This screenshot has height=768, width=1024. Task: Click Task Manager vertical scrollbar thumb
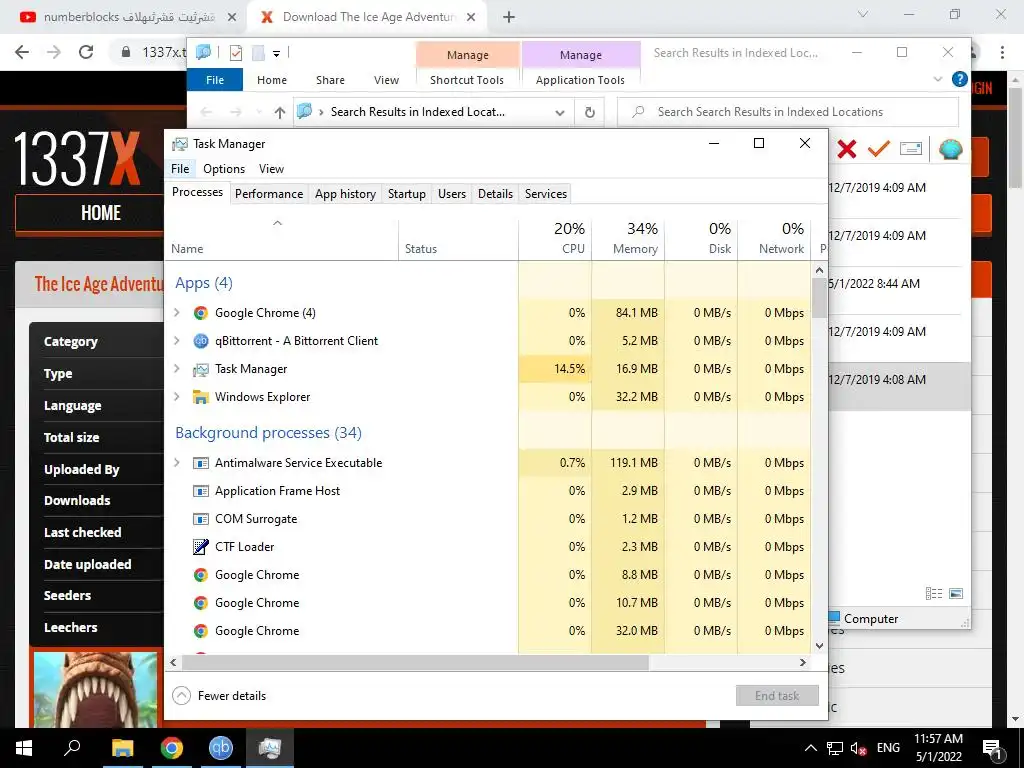tap(819, 297)
